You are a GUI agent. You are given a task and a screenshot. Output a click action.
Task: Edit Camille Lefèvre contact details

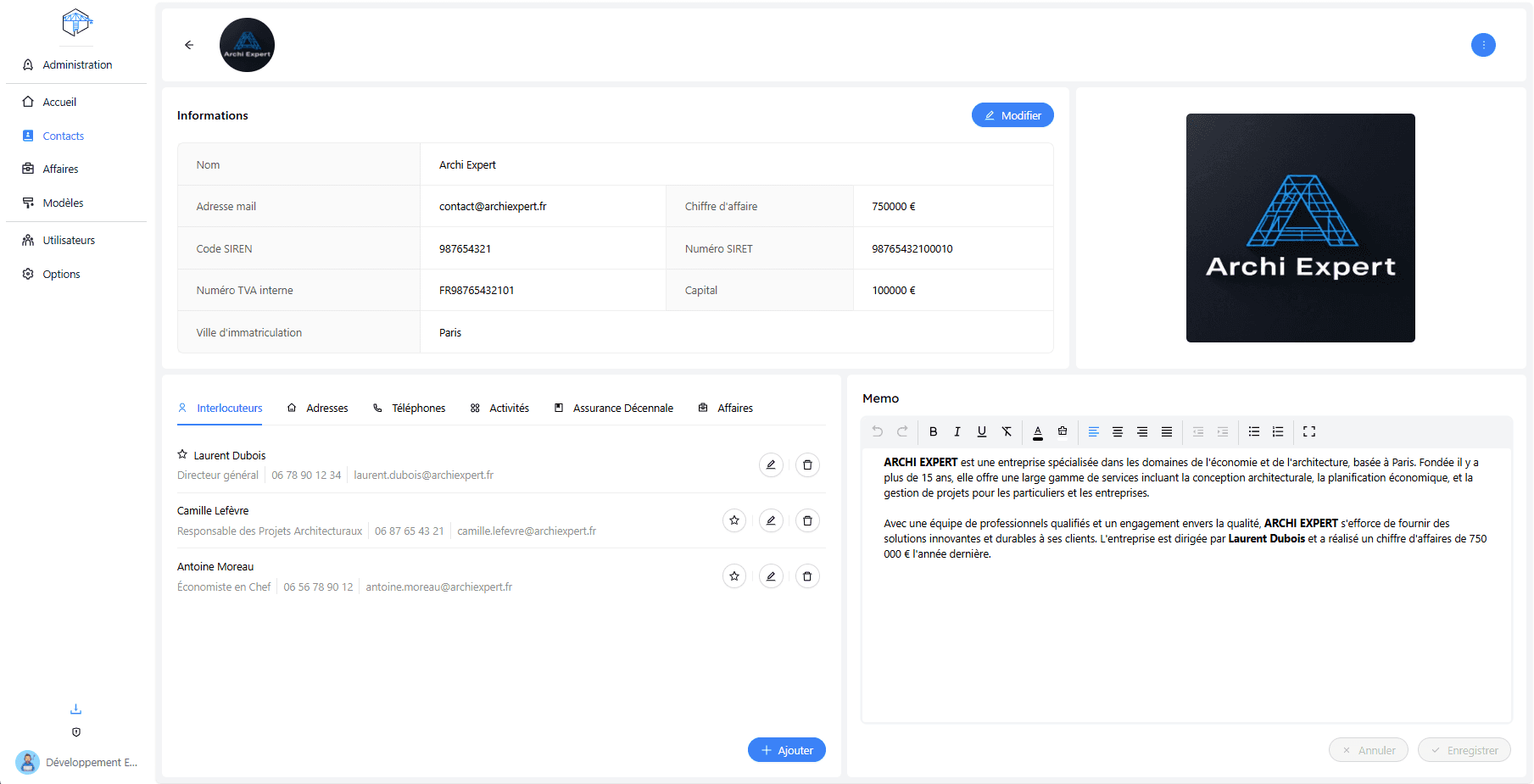click(771, 520)
